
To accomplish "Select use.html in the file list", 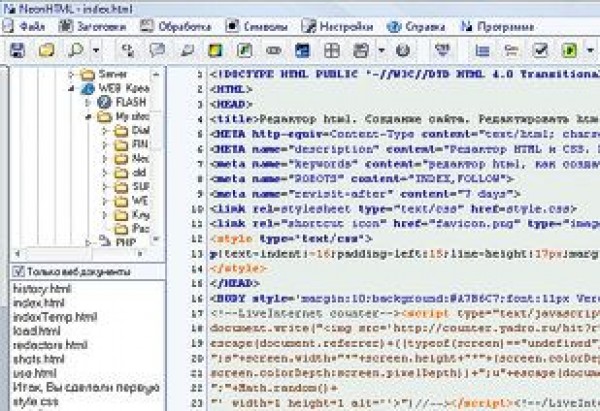I will point(35,373).
